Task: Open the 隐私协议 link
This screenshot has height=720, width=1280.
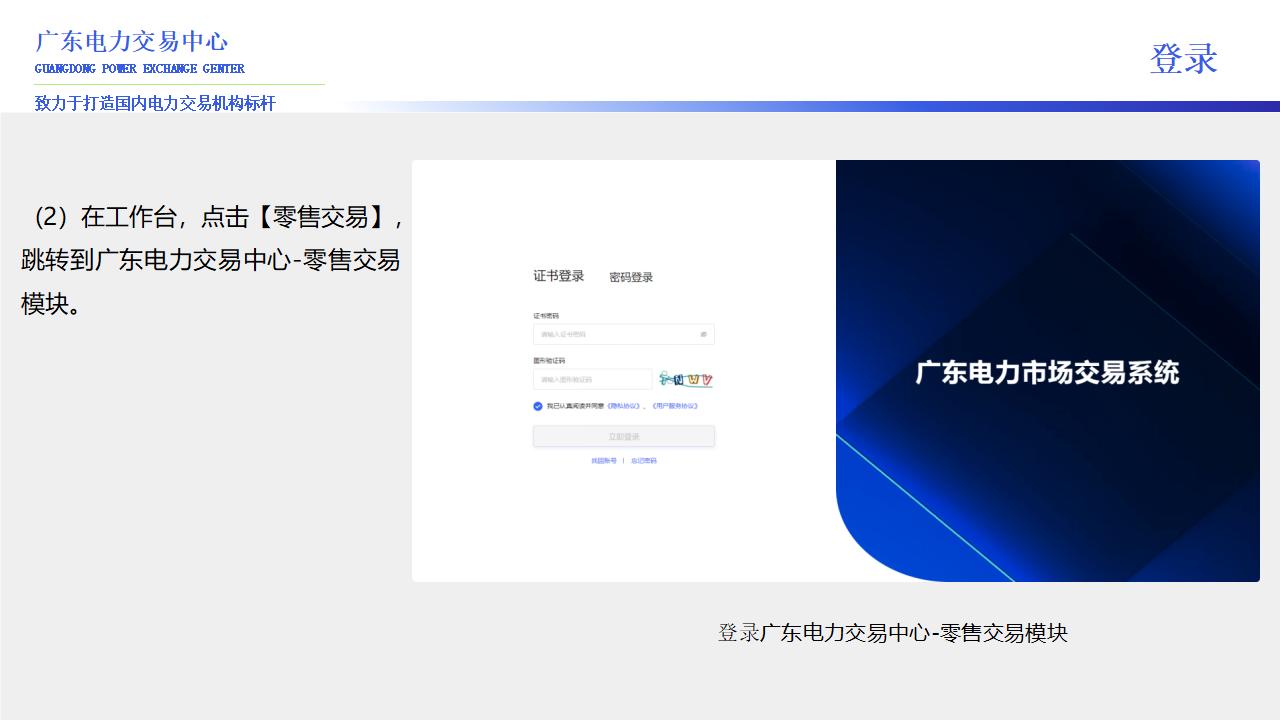Action: tap(623, 406)
